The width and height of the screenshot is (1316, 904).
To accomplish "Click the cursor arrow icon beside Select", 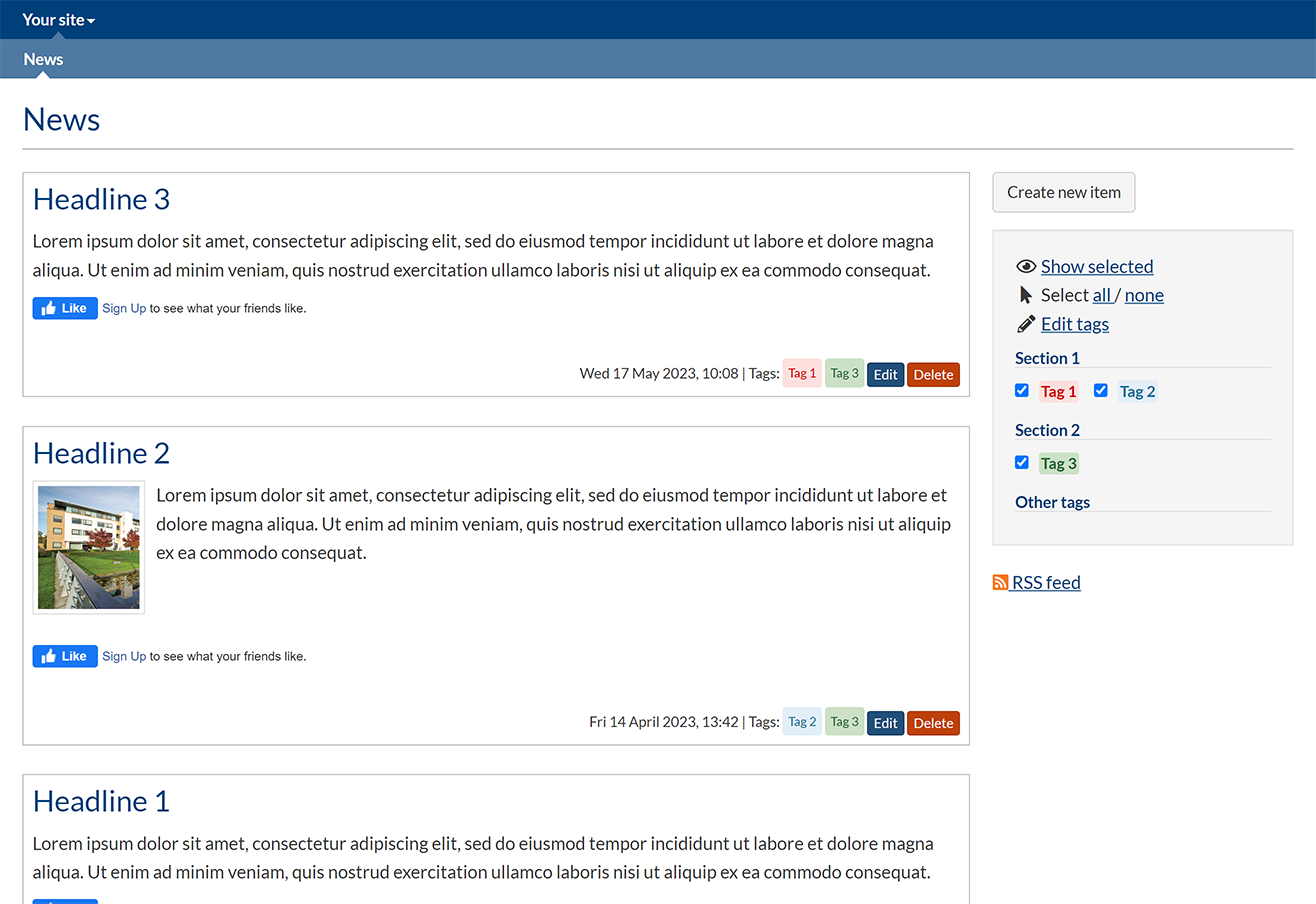I will click(1026, 294).
